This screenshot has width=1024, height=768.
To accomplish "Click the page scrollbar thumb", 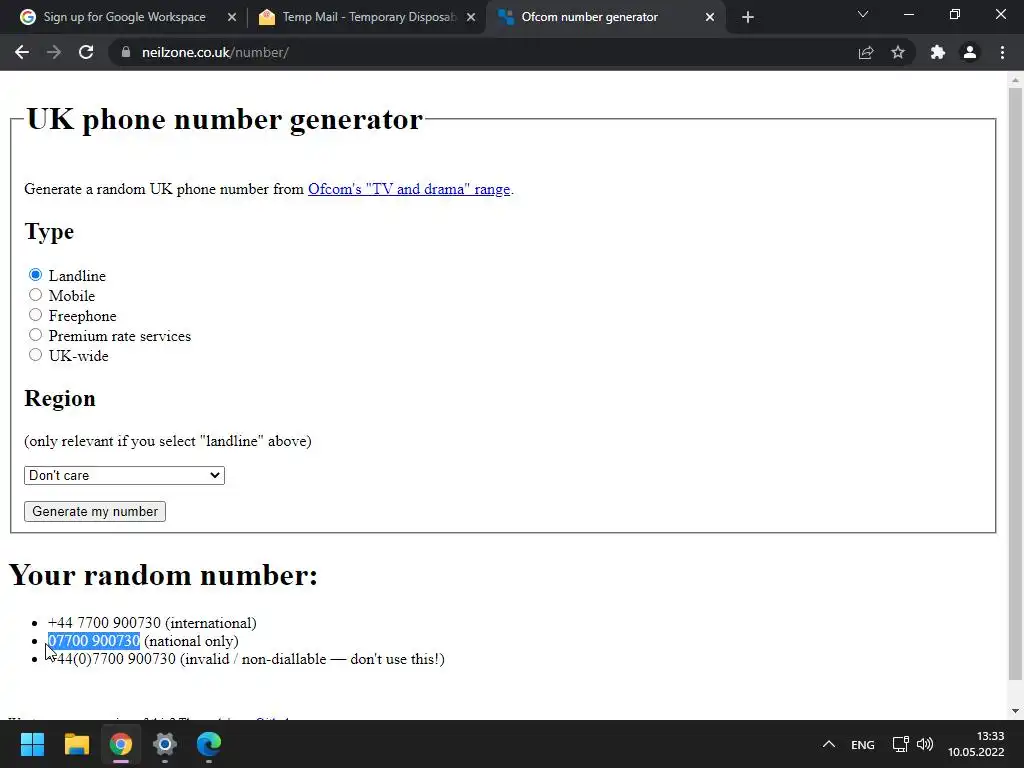I will coord(1015,383).
